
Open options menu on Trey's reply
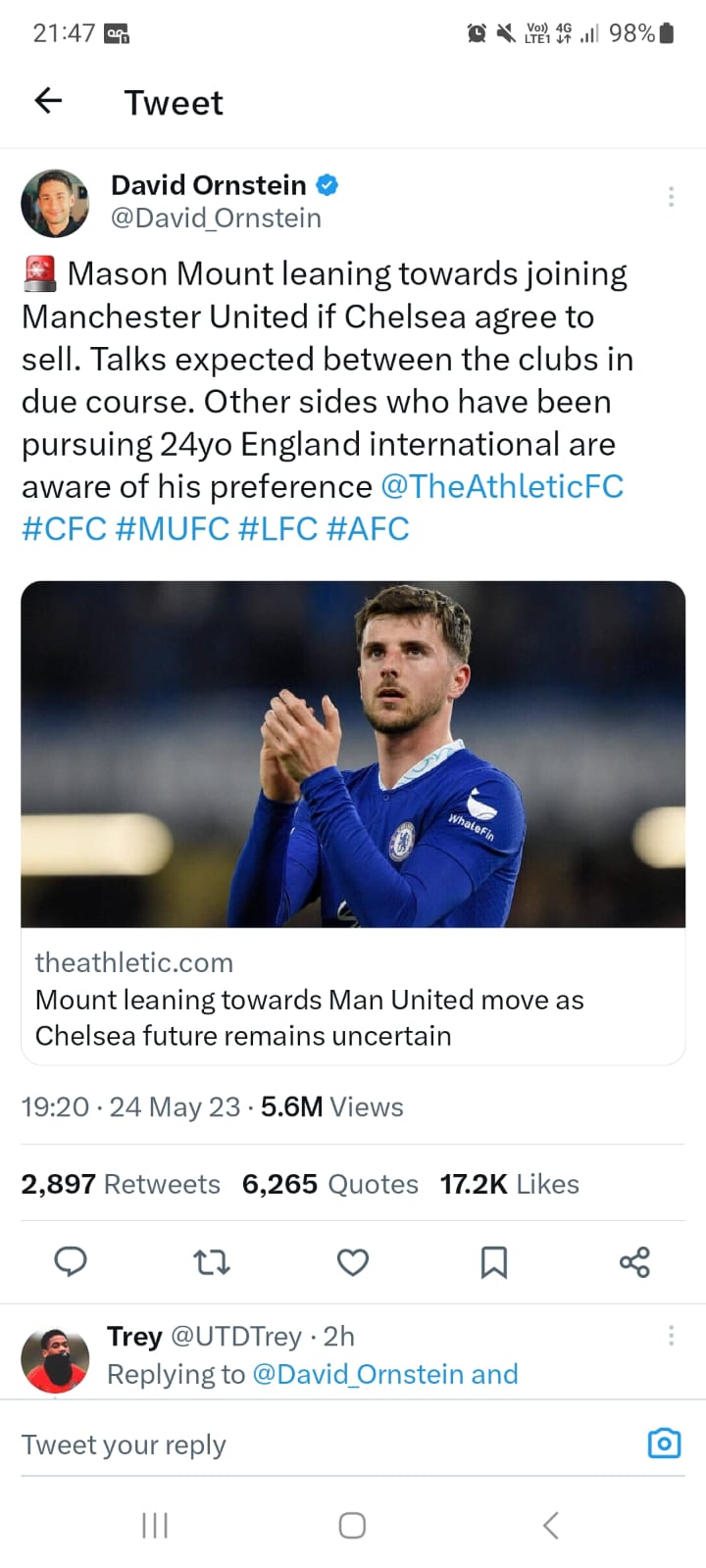pyautogui.click(x=671, y=1335)
